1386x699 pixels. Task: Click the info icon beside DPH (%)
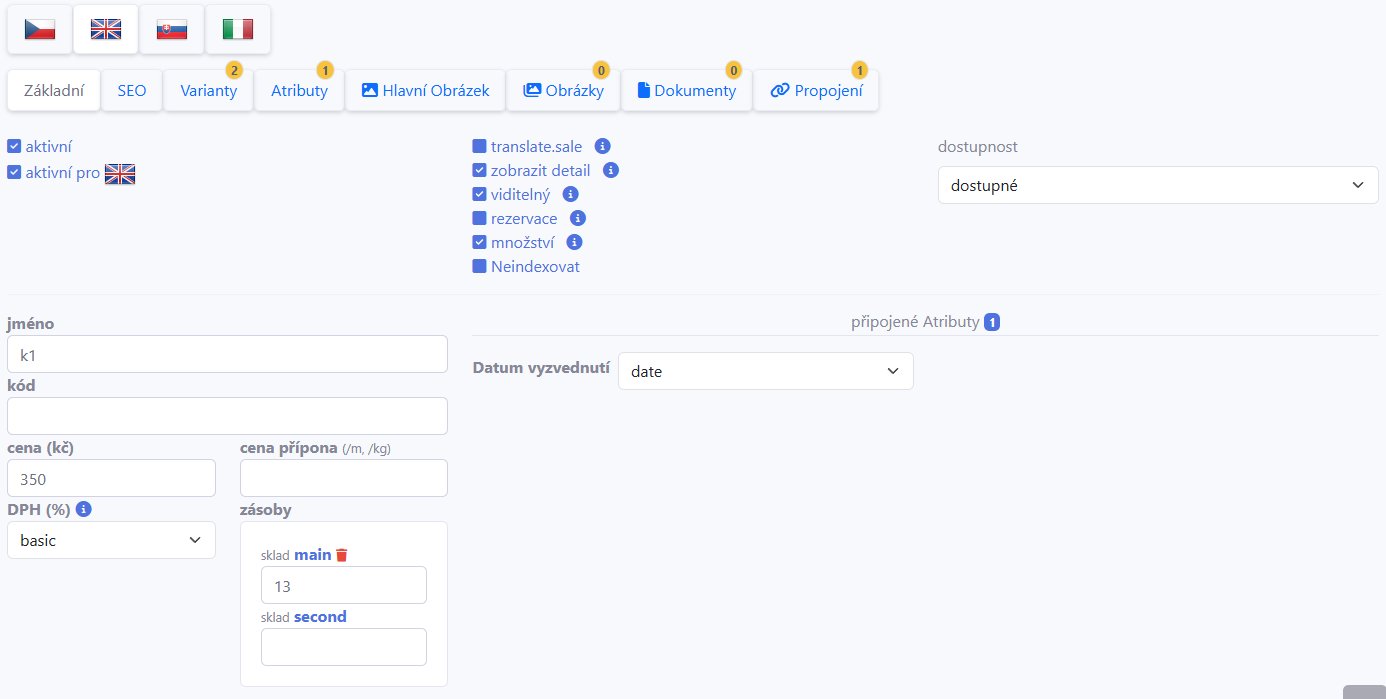point(84,509)
